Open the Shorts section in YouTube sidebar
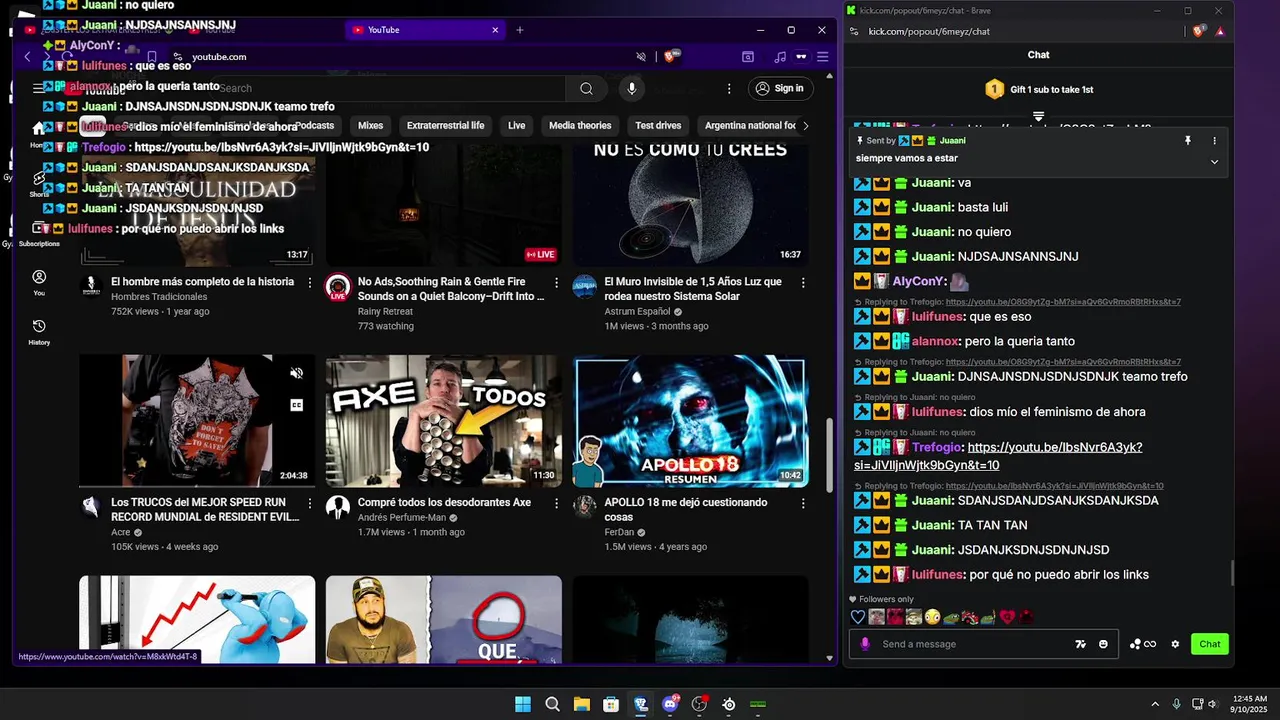The height and width of the screenshot is (720, 1280). pyautogui.click(x=39, y=183)
